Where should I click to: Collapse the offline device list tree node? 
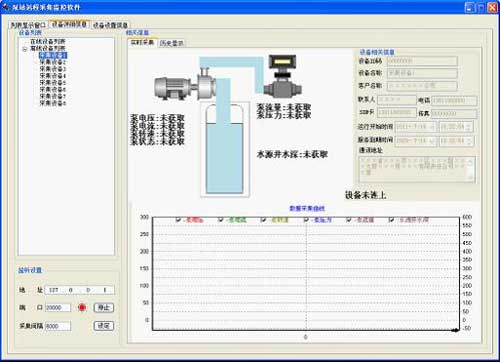25,49
